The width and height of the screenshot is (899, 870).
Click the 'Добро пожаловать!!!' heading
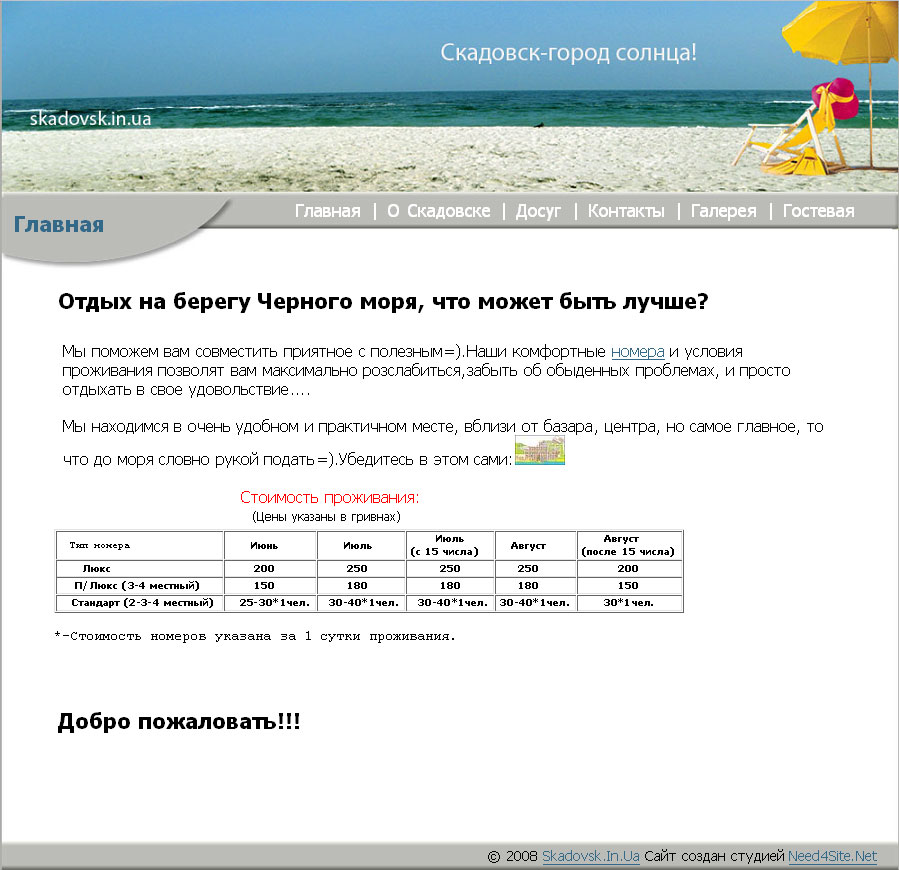coord(180,718)
